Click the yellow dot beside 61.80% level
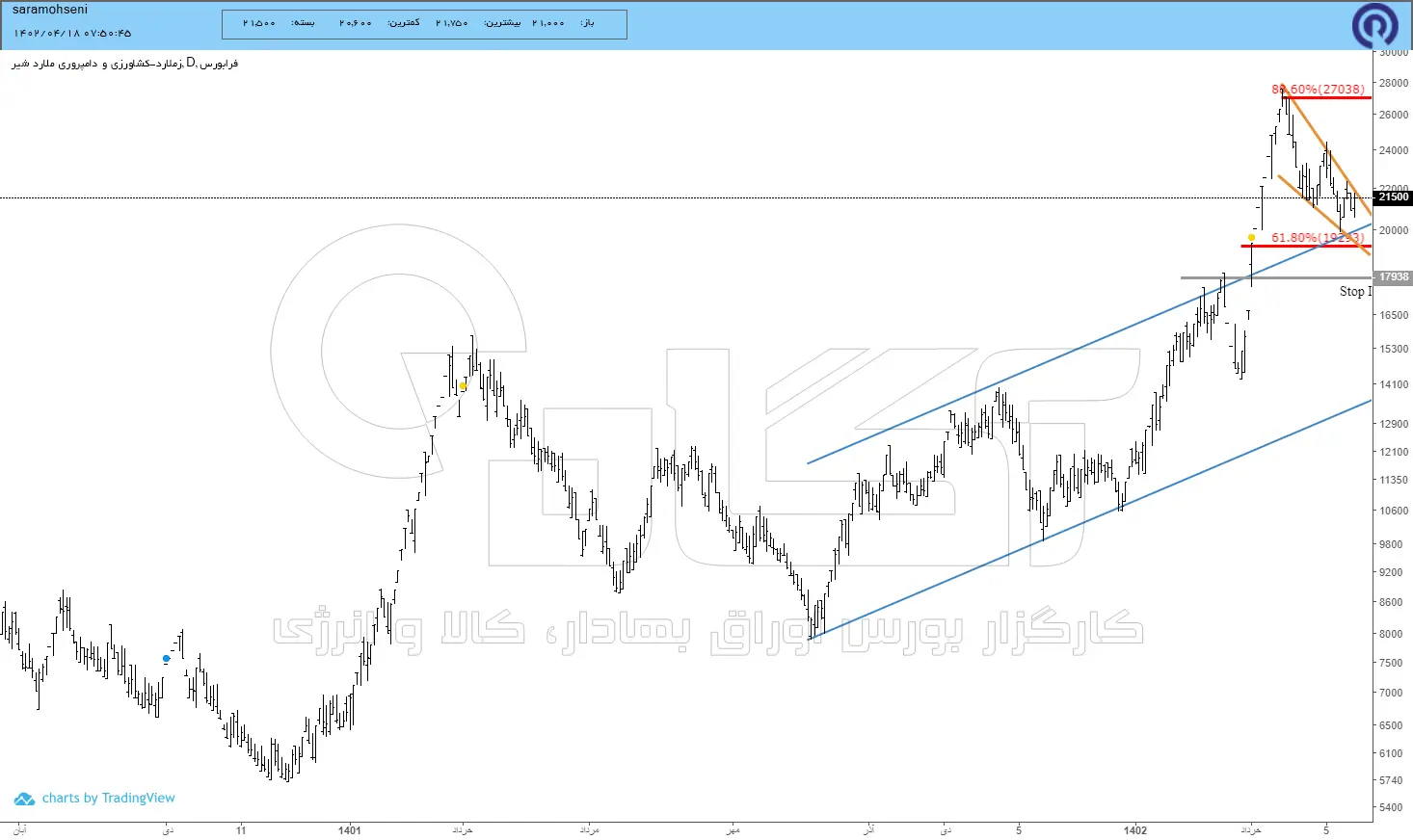 point(1251,237)
